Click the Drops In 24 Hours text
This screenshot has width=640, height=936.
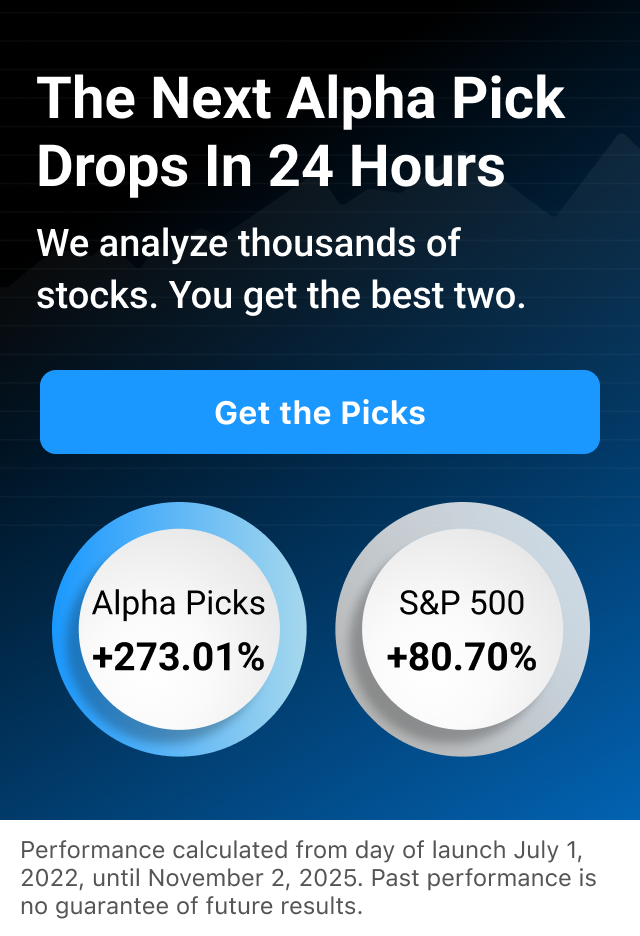(270, 167)
